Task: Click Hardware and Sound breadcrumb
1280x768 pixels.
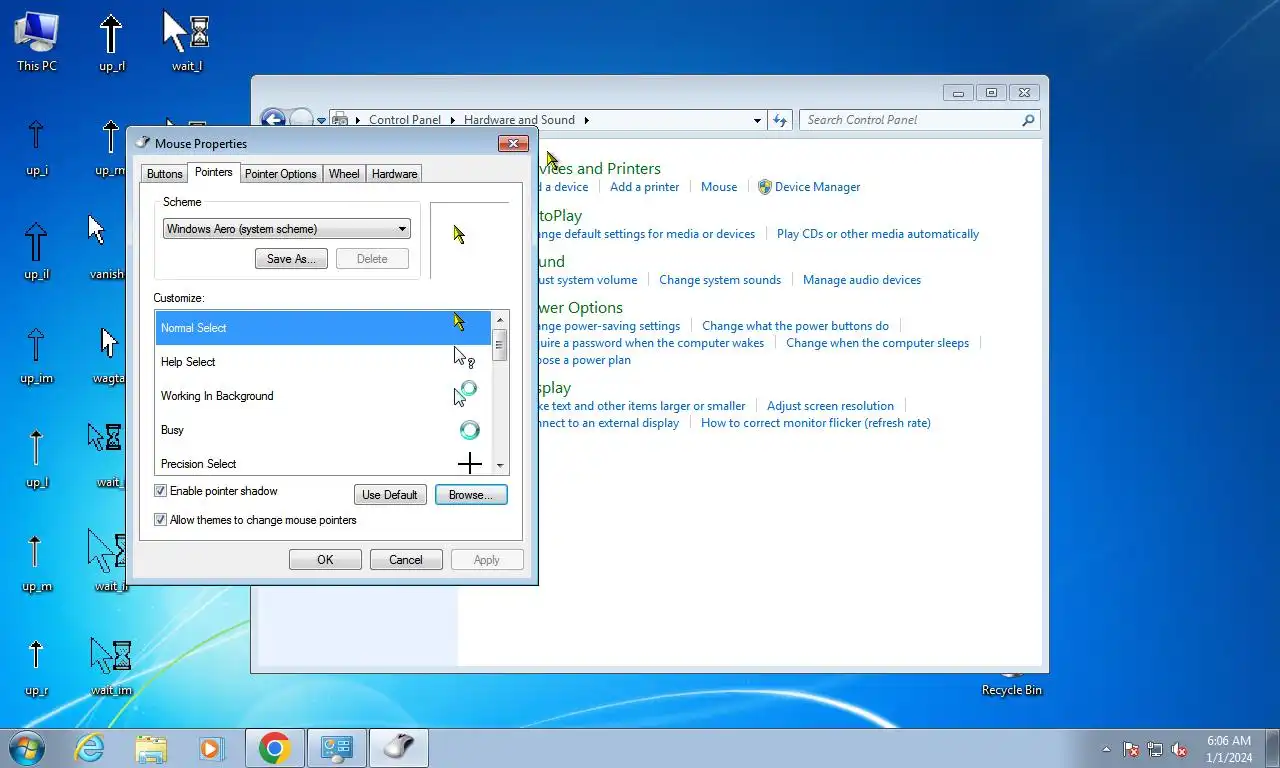Action: click(519, 120)
